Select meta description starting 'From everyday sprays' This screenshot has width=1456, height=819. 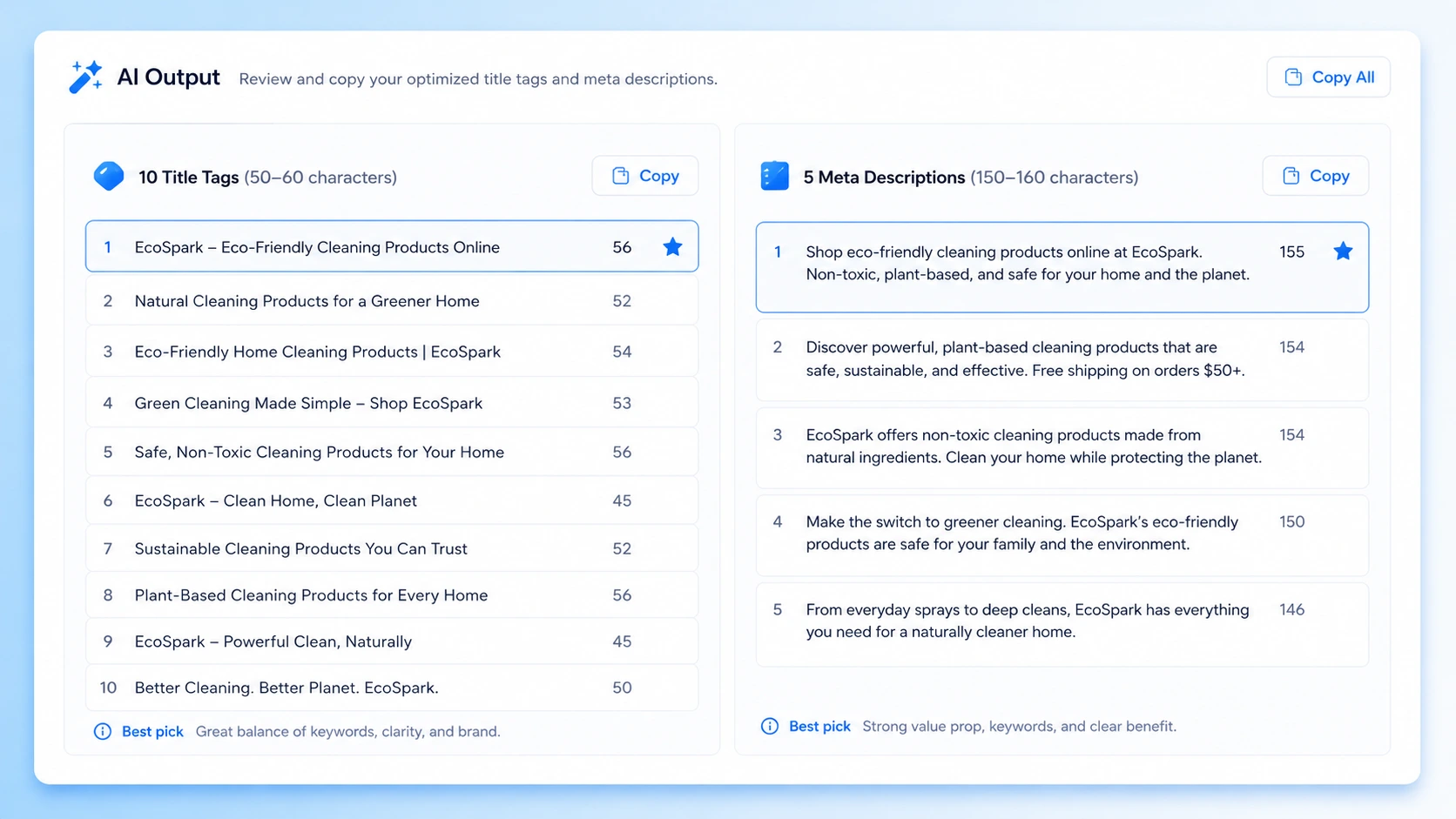click(x=1062, y=624)
